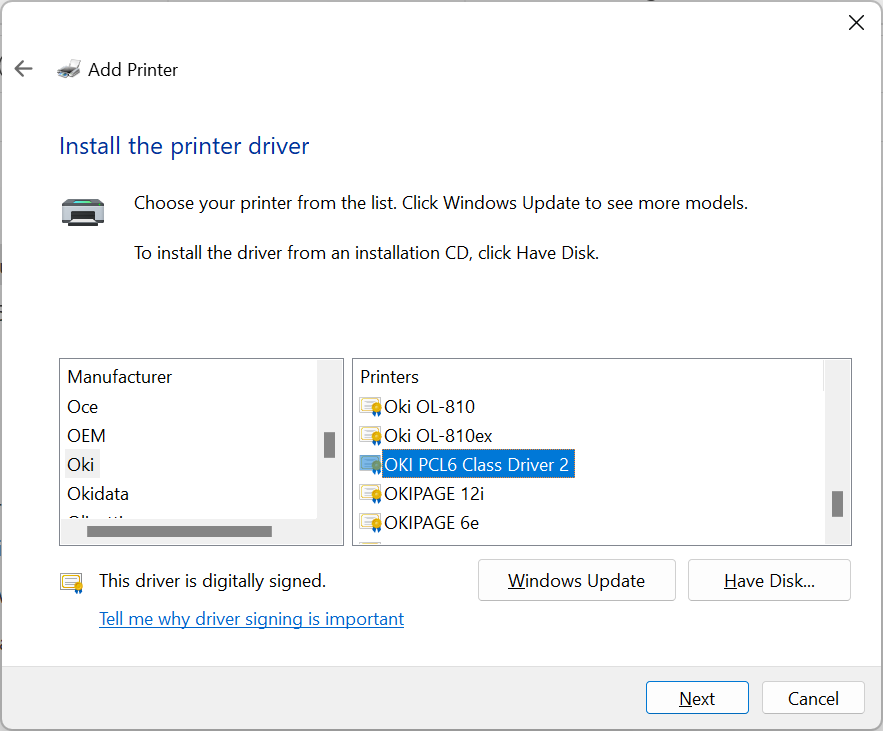The width and height of the screenshot is (883, 731).
Task: Click the Add Printer title icon
Action: coord(69,69)
